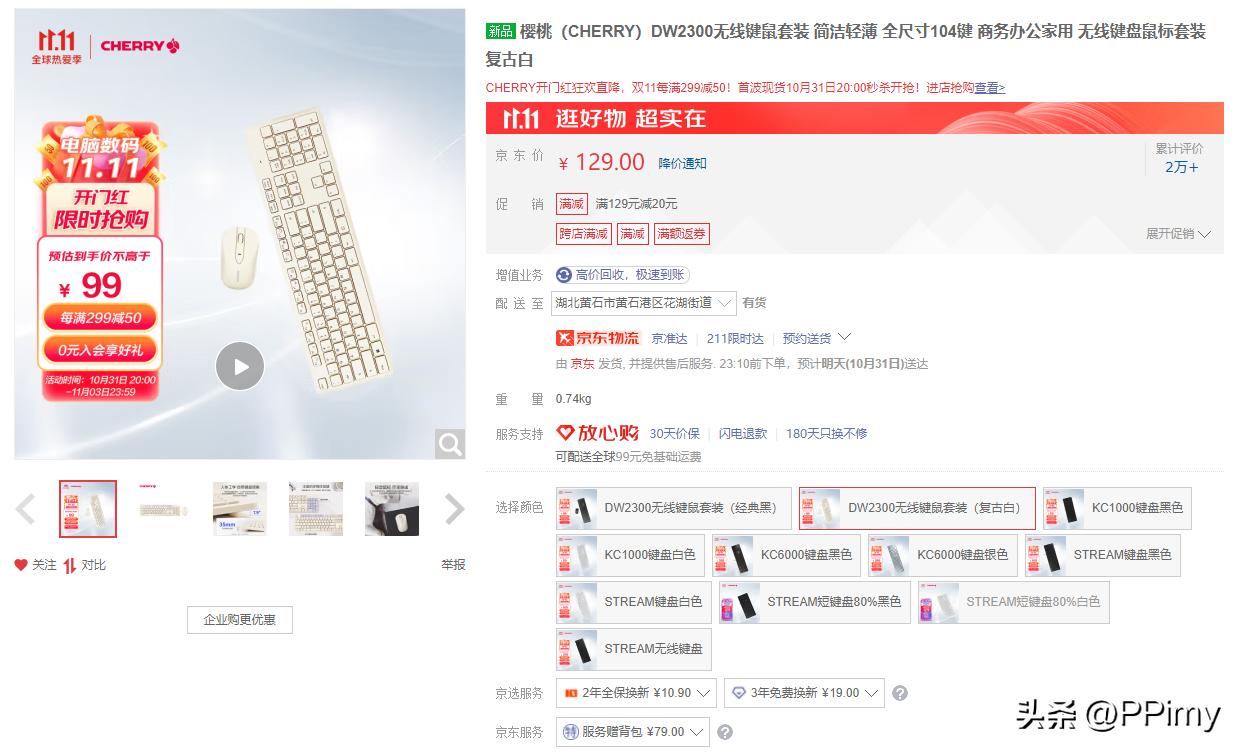The height and width of the screenshot is (753, 1242).
Task: Show next thumbnails with right arrow
Action: click(x=454, y=509)
